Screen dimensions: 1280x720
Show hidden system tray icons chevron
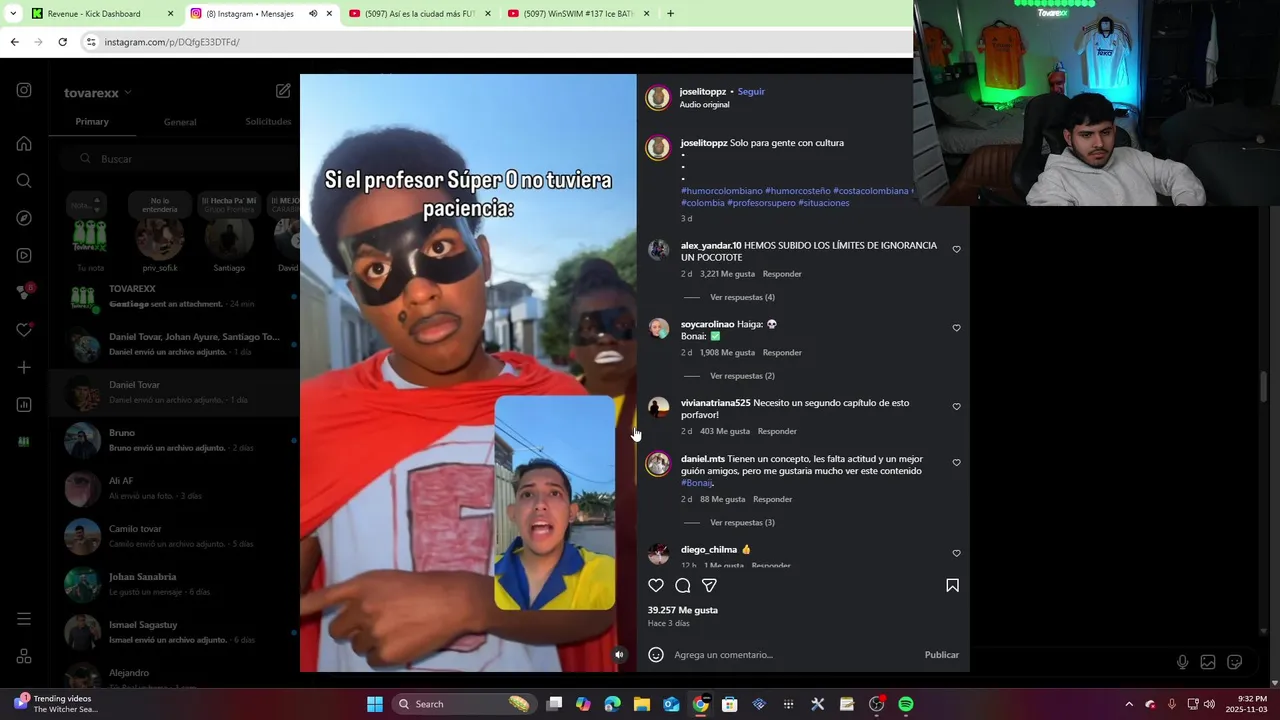[1129, 704]
